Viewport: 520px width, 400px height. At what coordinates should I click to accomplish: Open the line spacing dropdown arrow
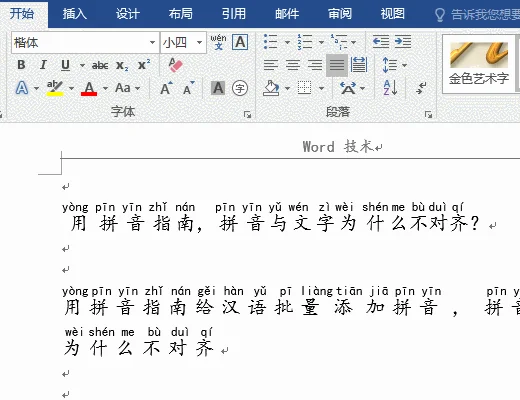(x=404, y=65)
